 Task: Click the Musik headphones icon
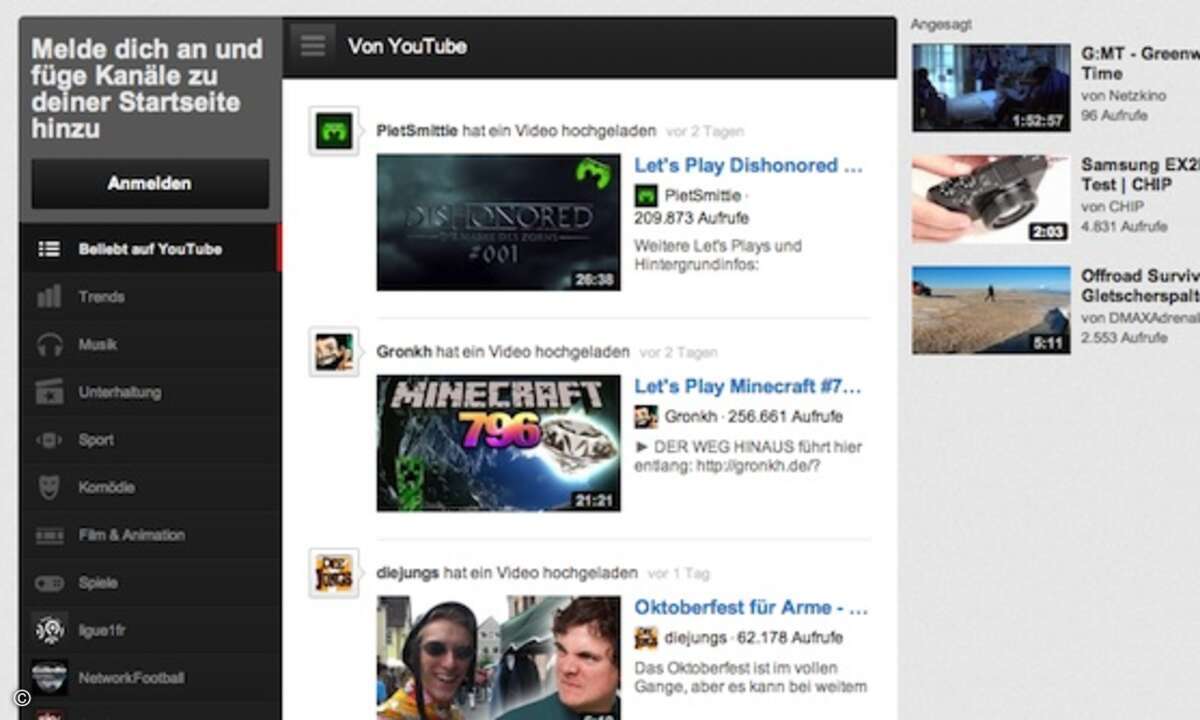point(49,345)
